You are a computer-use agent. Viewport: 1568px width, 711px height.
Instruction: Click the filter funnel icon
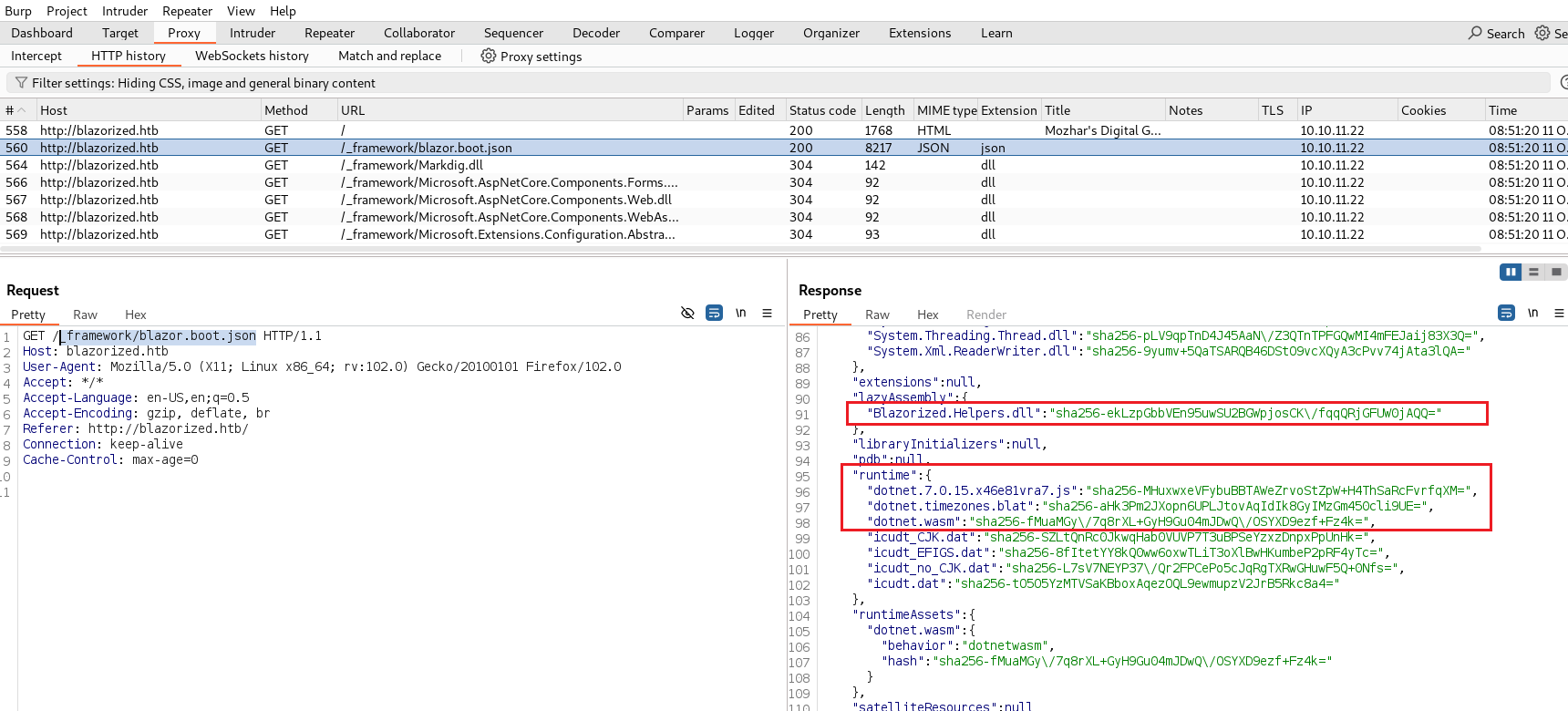tap(21, 83)
